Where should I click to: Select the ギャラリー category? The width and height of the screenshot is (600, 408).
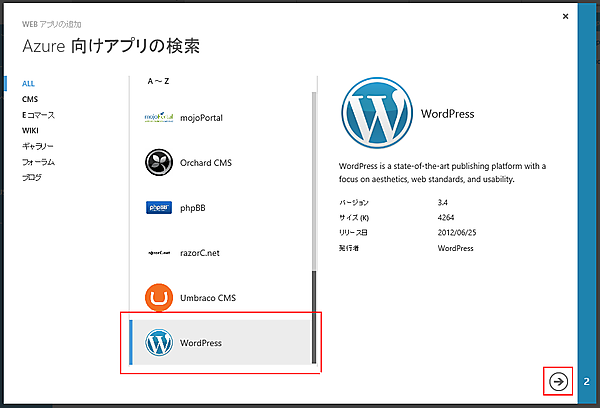pyautogui.click(x=38, y=146)
